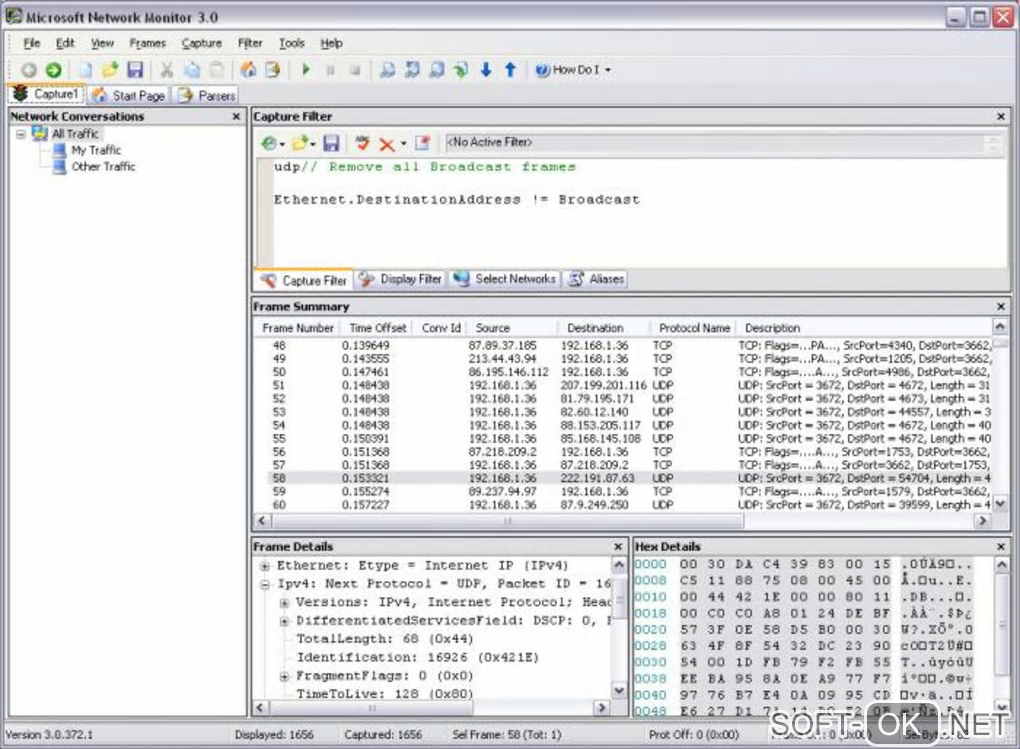The image size is (1020, 749).
Task: Click the Stop capture button
Action: click(355, 70)
